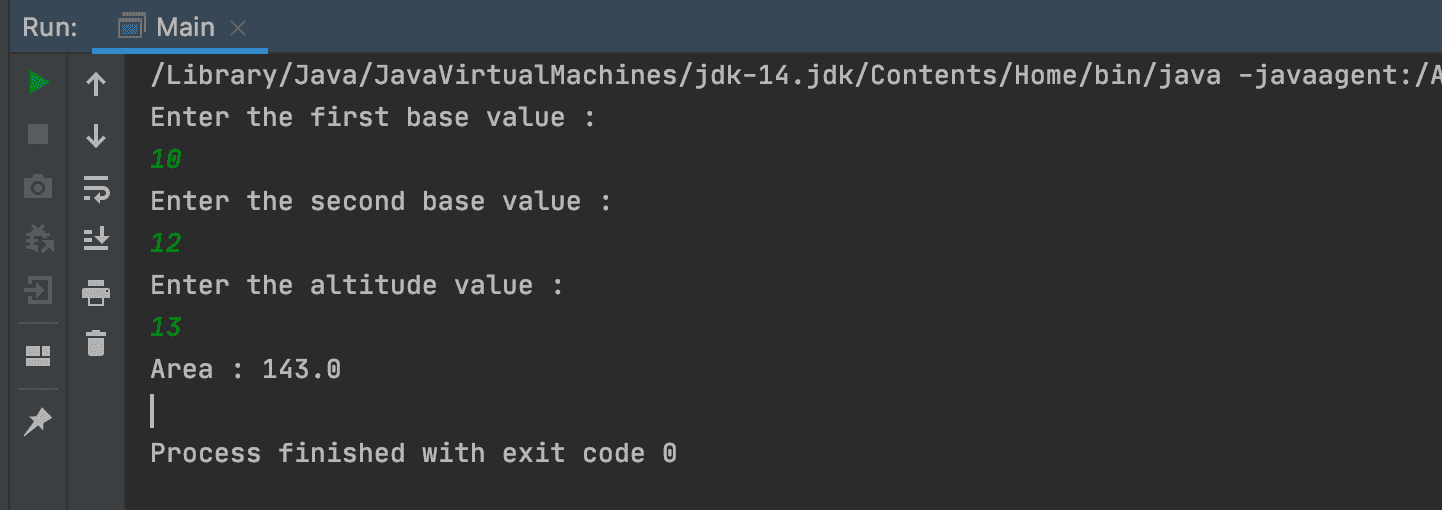Toggle scroll to end of console
The height and width of the screenshot is (510, 1442).
[x=96, y=238]
